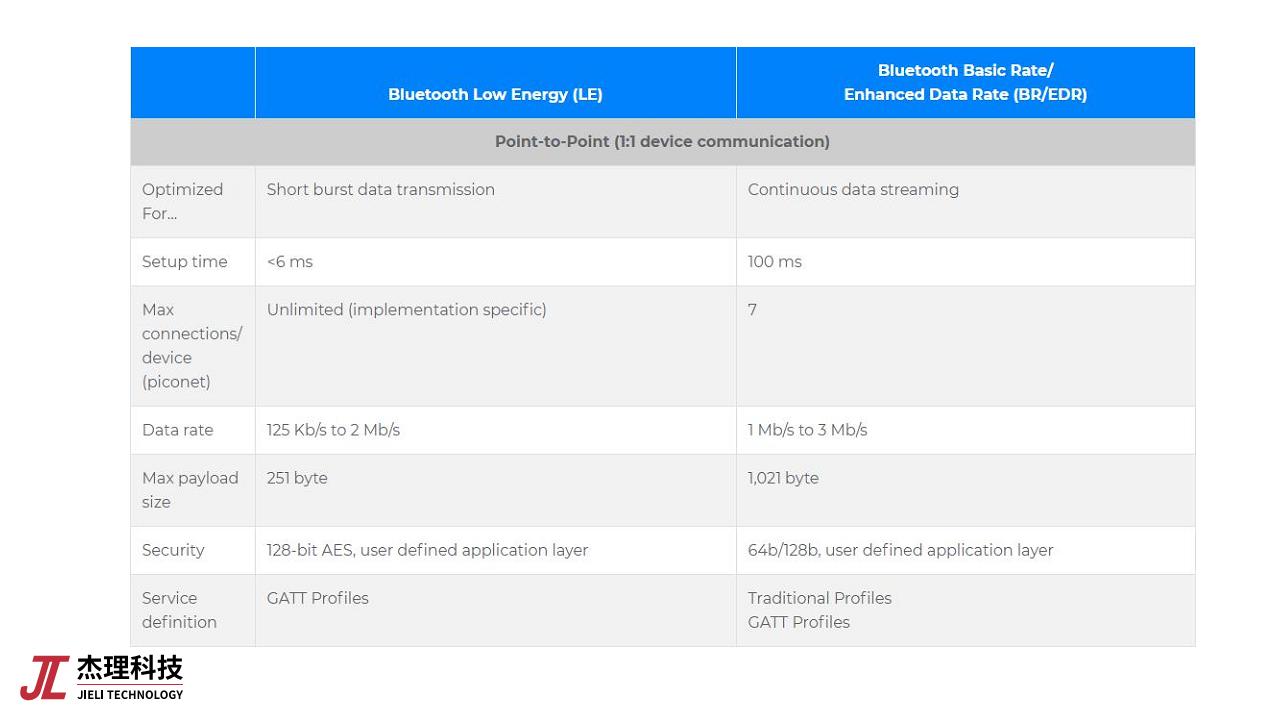The image size is (1280, 720).
Task: Click the <6 ms setup time value
Action: (x=290, y=262)
